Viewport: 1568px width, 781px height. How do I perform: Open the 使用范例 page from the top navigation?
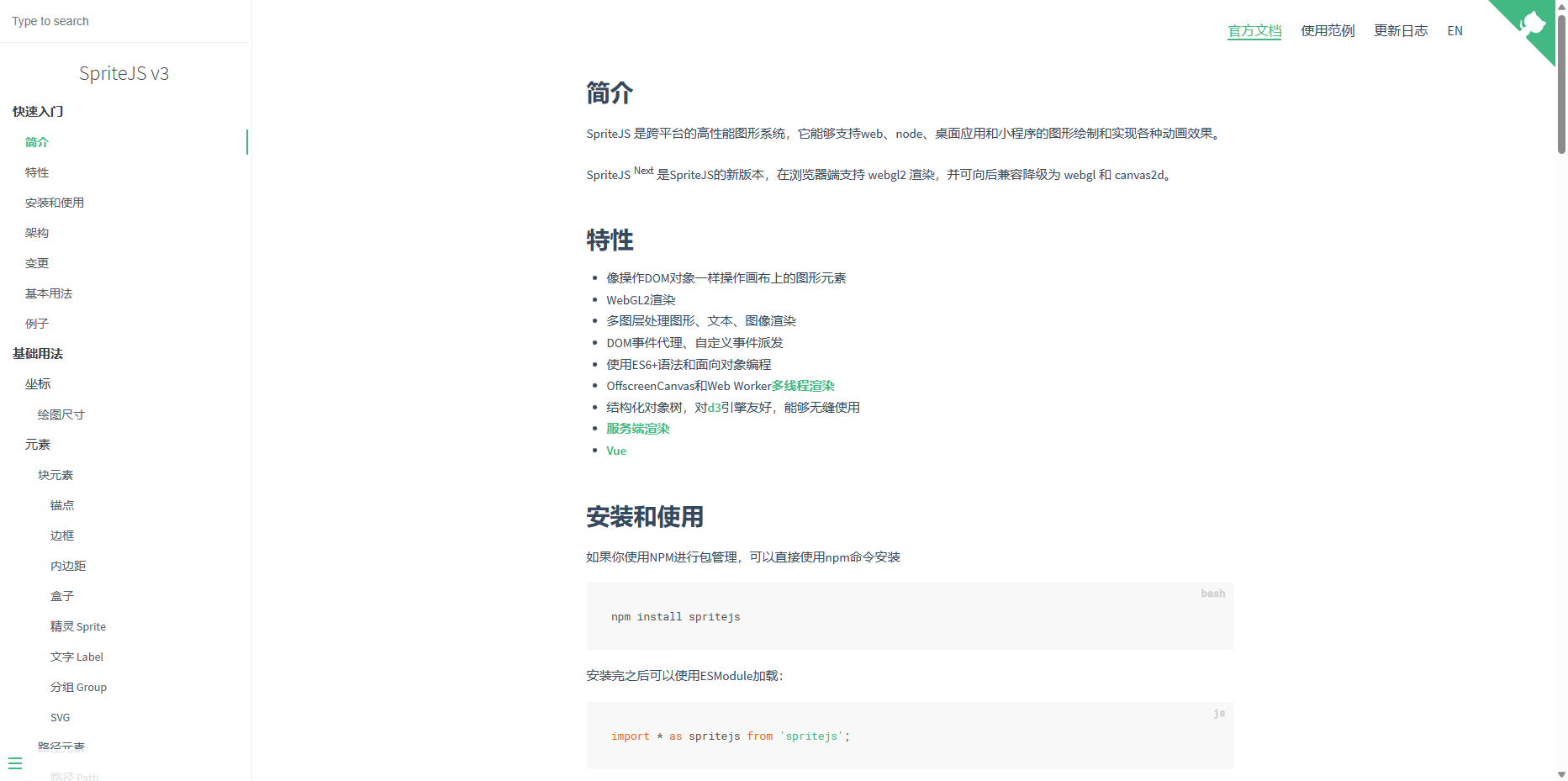tap(1327, 30)
